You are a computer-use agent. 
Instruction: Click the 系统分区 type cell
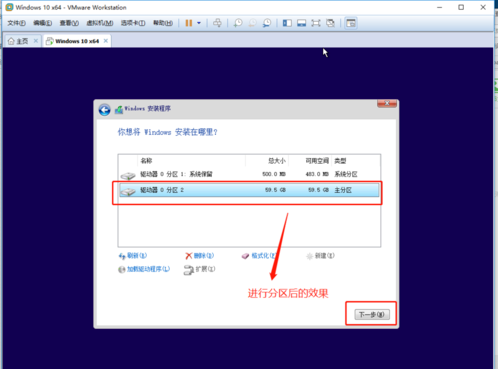346,174
